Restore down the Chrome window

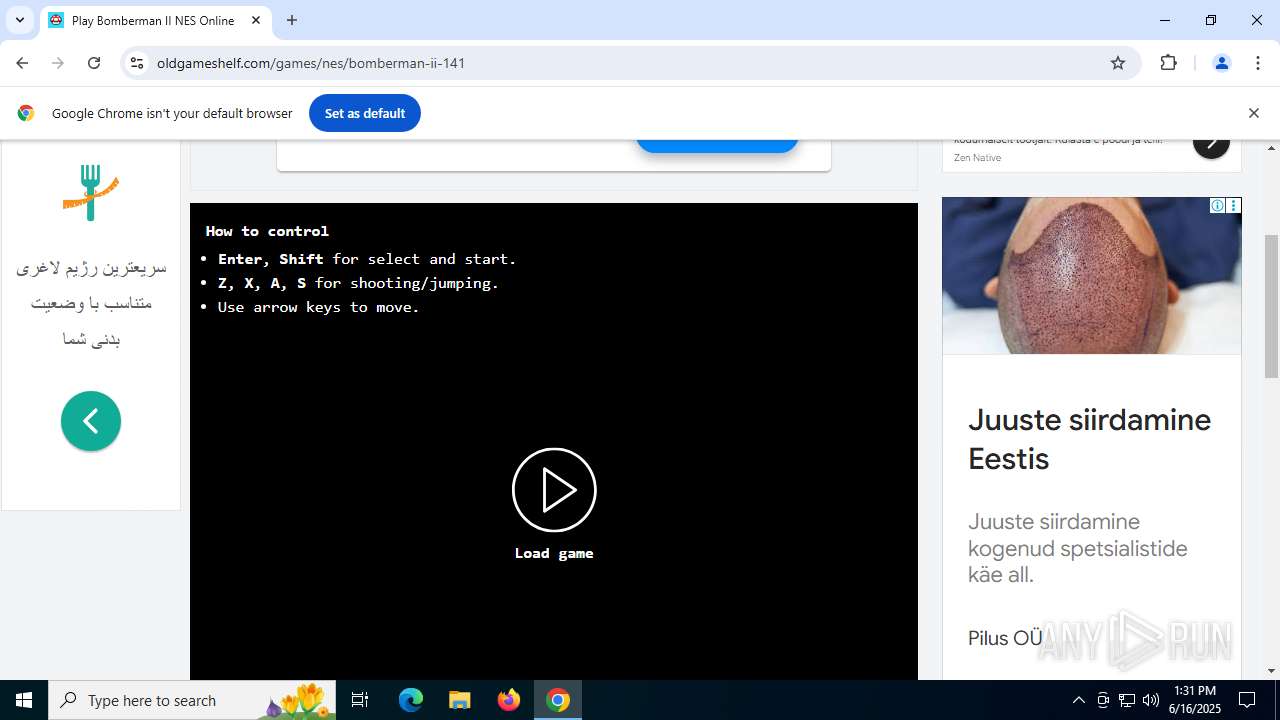[1211, 20]
